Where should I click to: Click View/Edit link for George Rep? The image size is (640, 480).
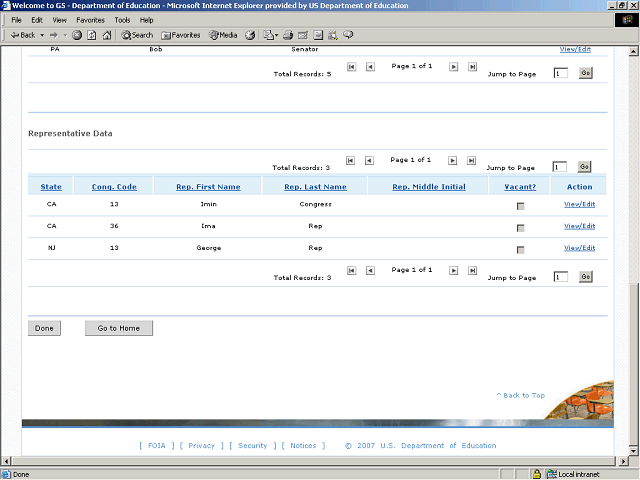579,248
